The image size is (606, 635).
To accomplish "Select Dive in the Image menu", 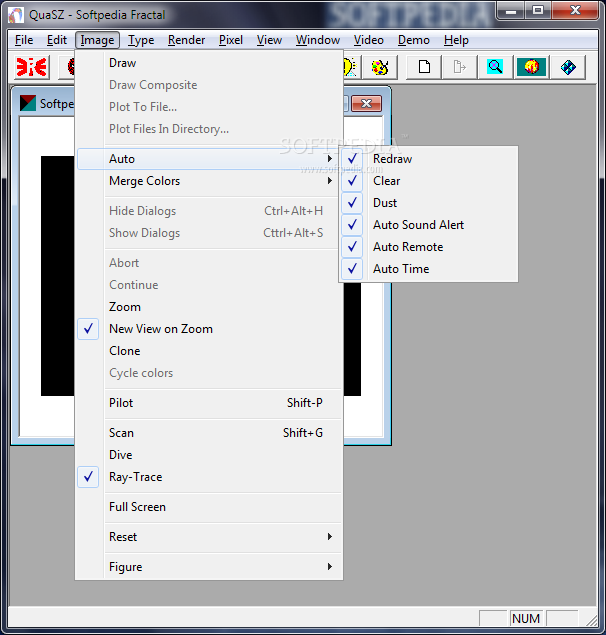I will click(209, 455).
